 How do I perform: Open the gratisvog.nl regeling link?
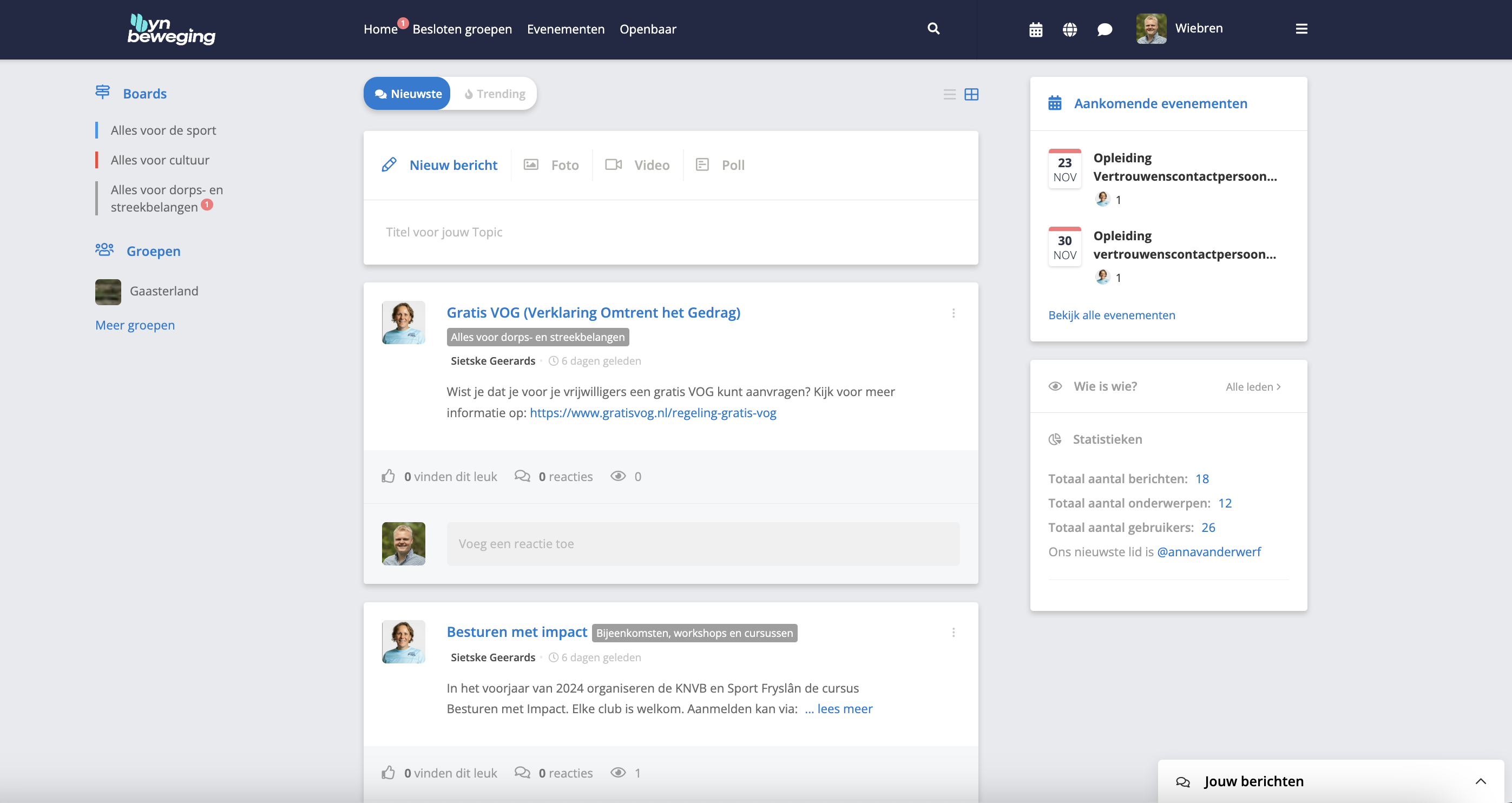(653, 413)
